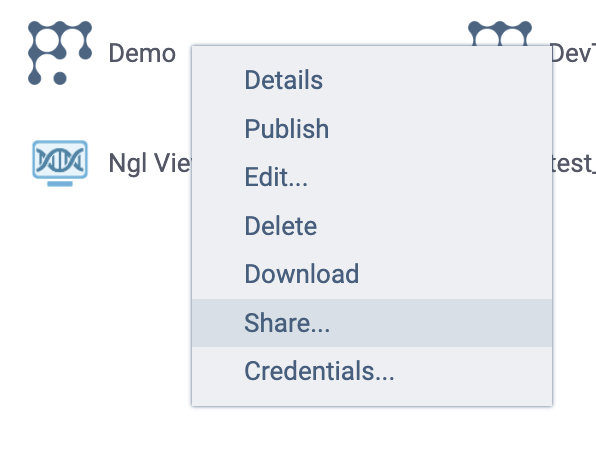Click the Demo package name label
This screenshot has width=596, height=464.
142,53
